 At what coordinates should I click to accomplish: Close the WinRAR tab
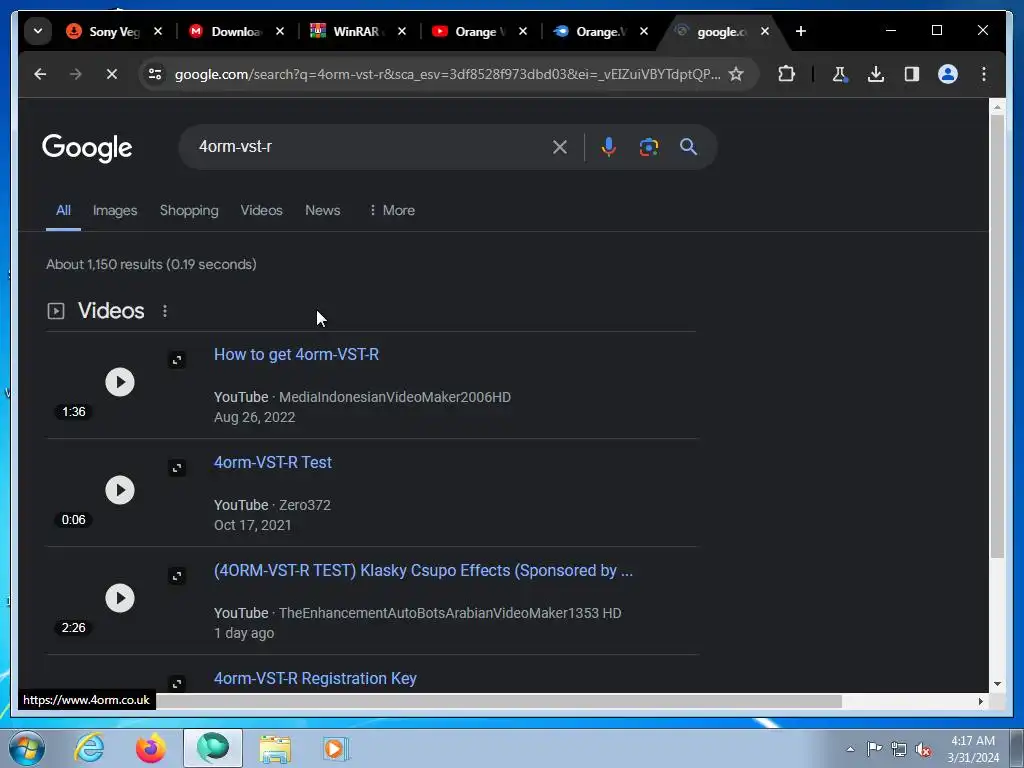click(x=402, y=31)
